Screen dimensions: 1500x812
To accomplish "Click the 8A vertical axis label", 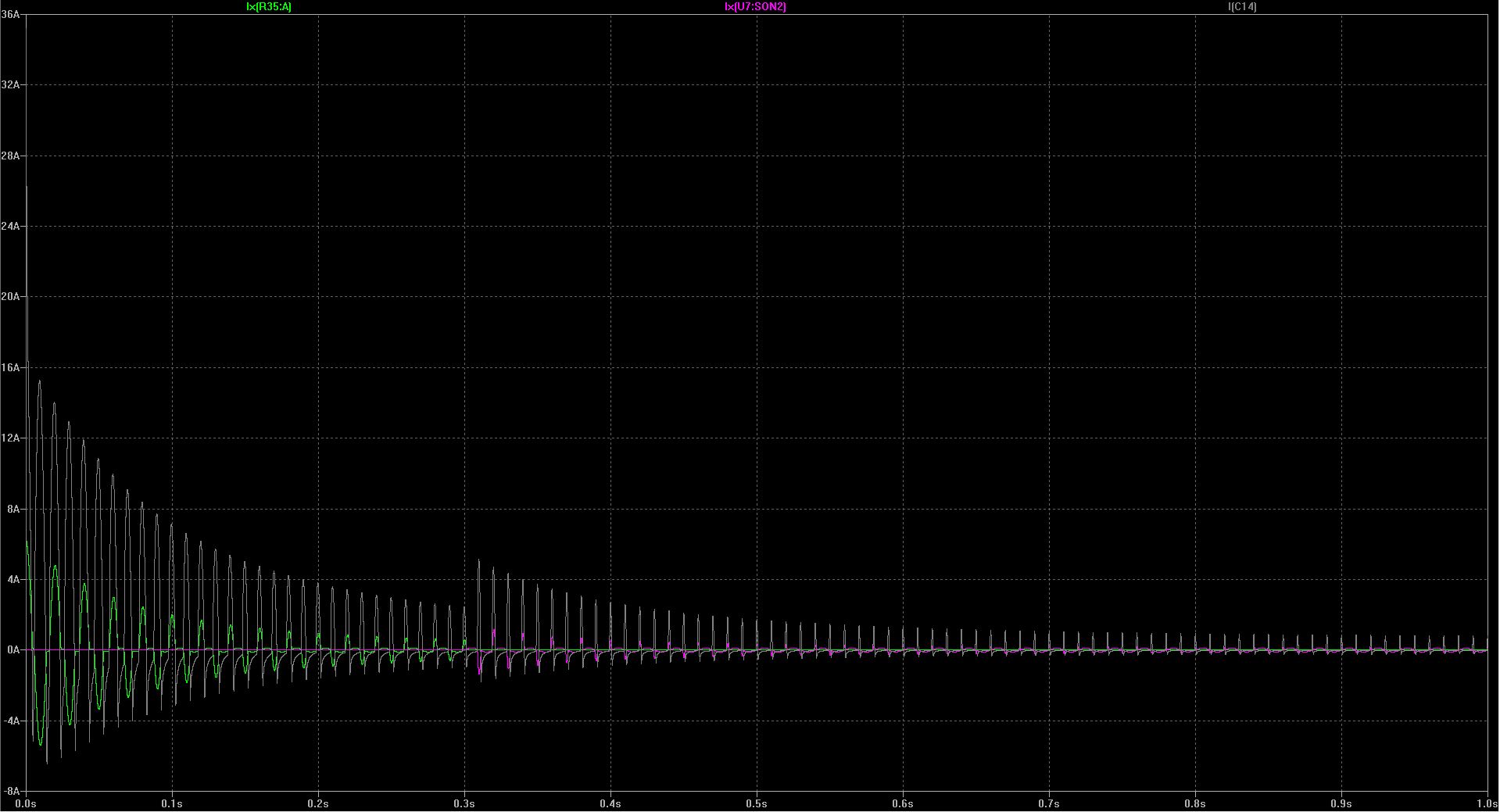I will coord(13,509).
